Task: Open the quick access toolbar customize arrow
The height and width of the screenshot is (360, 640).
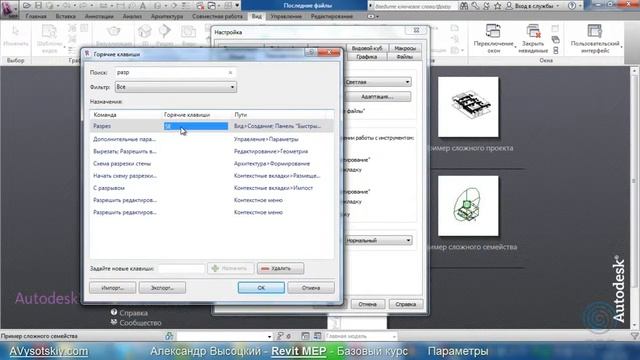Action: point(237,6)
